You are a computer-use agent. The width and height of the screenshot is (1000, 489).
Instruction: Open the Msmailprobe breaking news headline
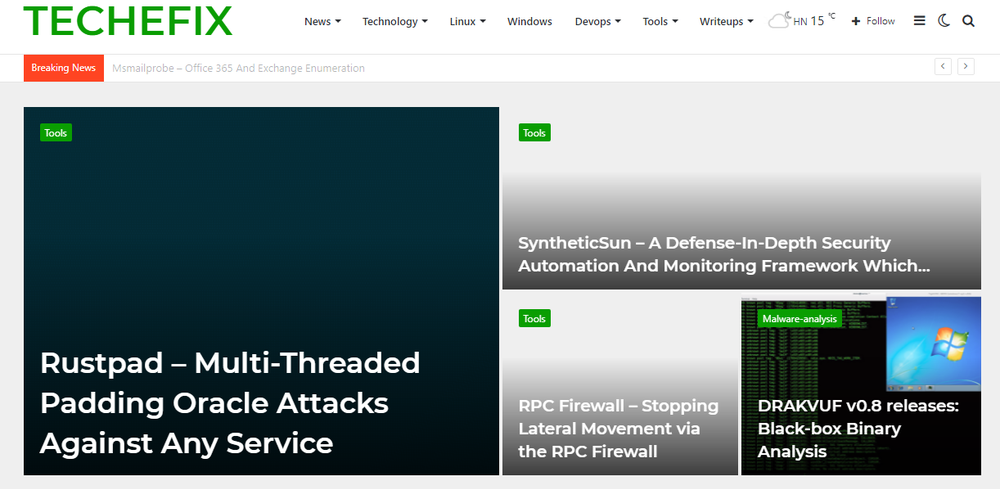point(239,68)
